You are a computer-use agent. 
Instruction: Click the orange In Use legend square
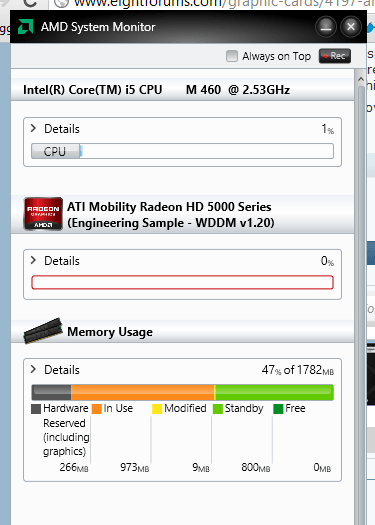pos(96,409)
